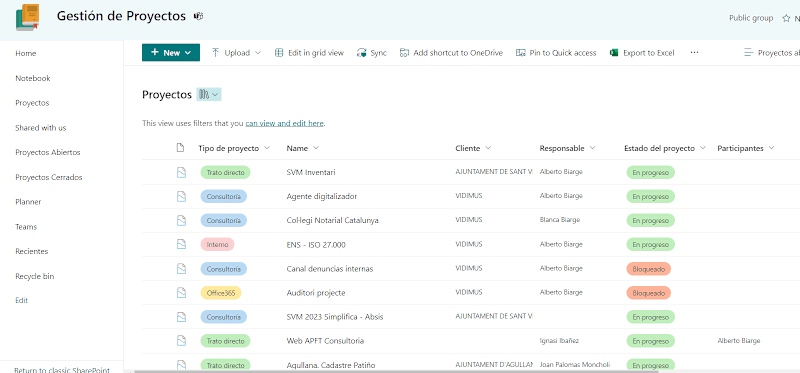Open the Participantes column header dropdown
This screenshot has height=373, width=800.
tap(771, 148)
